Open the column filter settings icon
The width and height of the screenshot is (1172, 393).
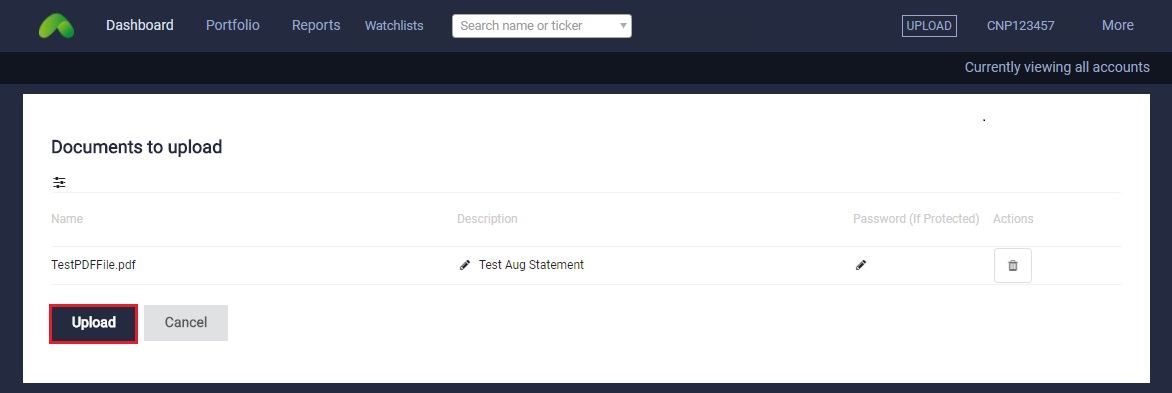click(x=59, y=182)
